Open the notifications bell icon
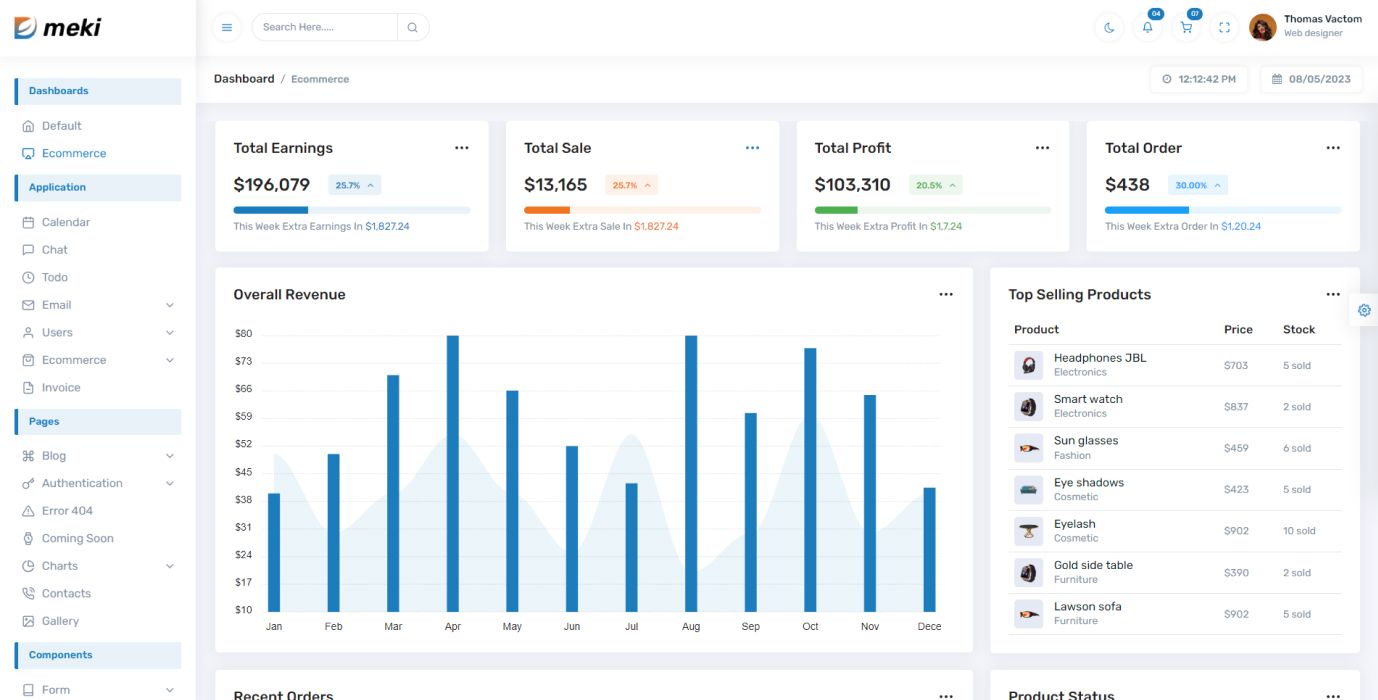 click(1147, 27)
